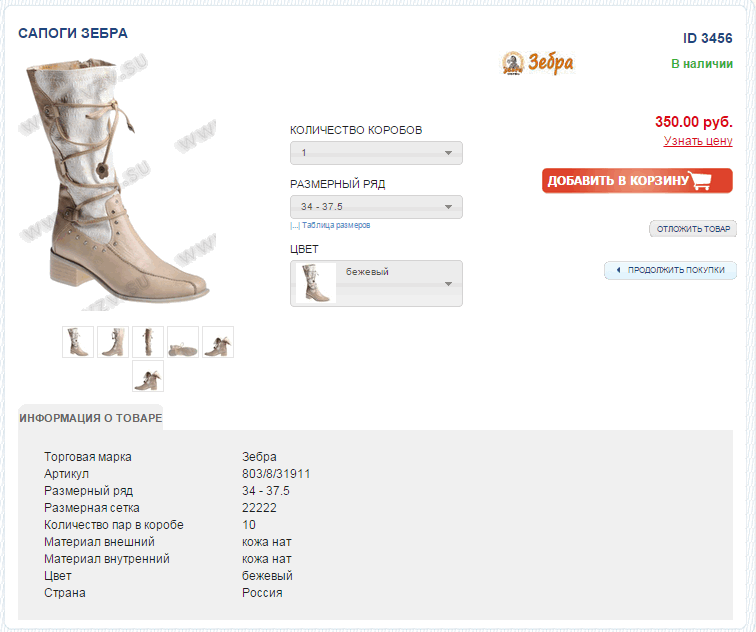Click the large beige boot product image
756x632 pixels.
[x=117, y=183]
